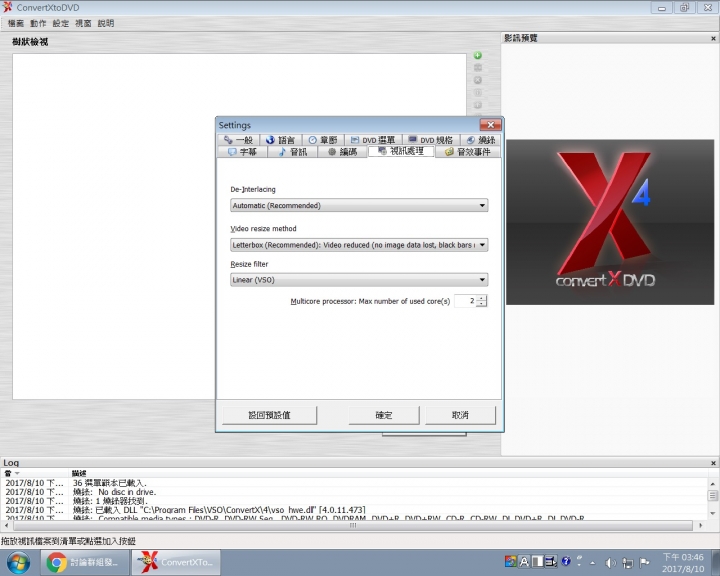Click the ConvertXtoDVD title bar icon
The width and height of the screenshot is (720, 576).
click(7, 7)
